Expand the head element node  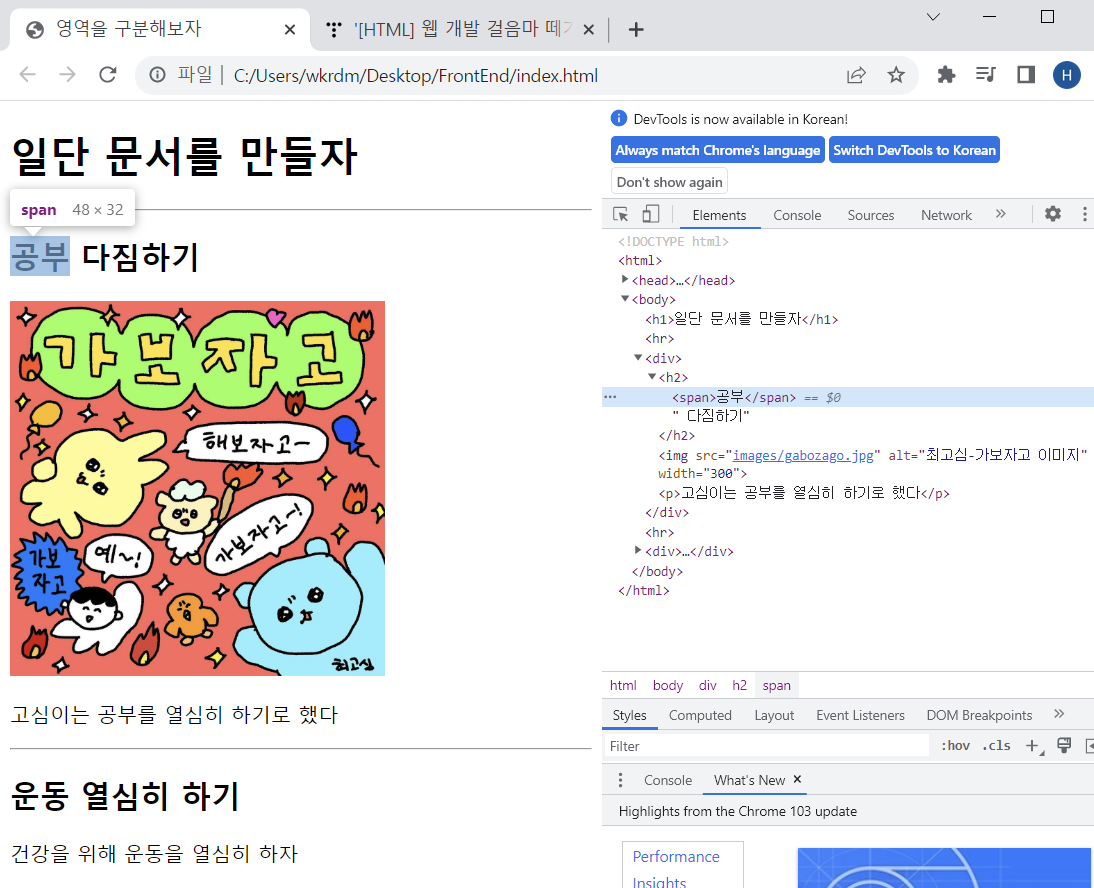point(625,279)
